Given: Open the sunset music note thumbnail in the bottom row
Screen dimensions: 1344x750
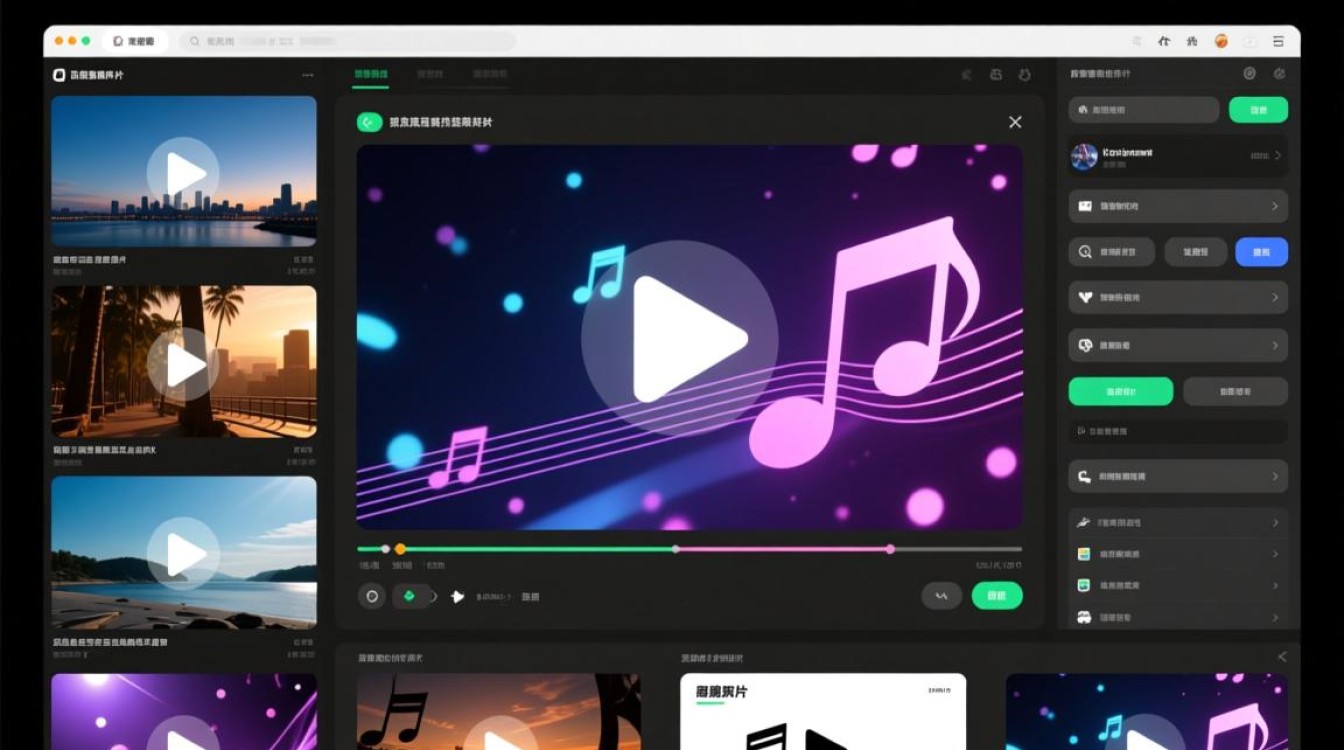Looking at the screenshot, I should pyautogui.click(x=499, y=711).
